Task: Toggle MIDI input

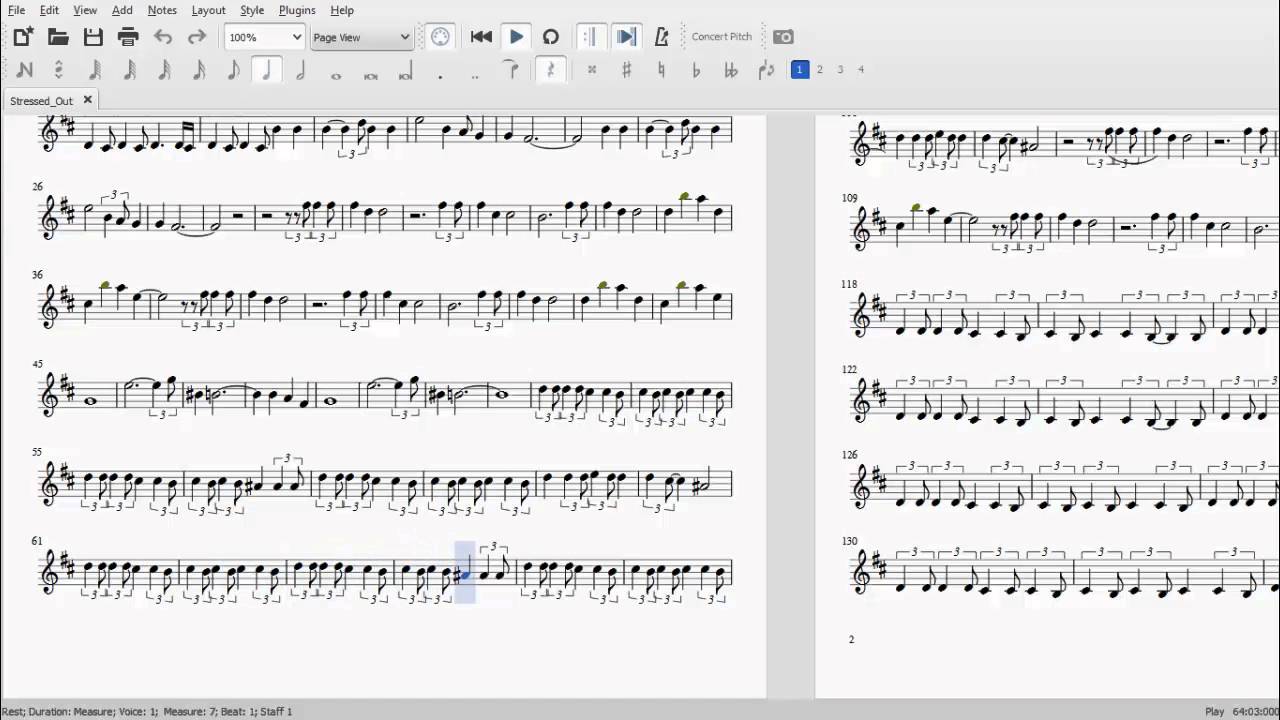Action: pyautogui.click(x=440, y=37)
